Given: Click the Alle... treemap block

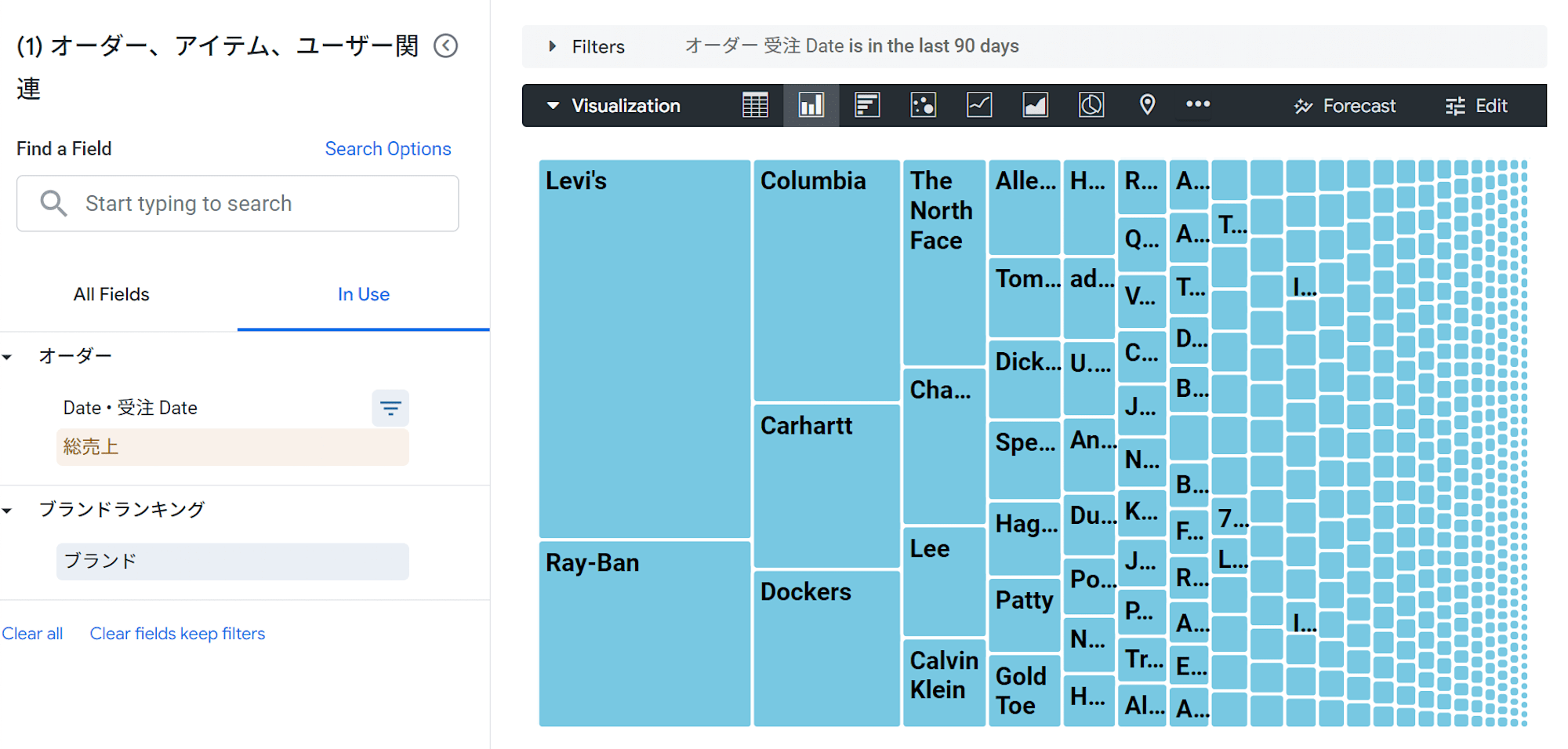Looking at the screenshot, I should point(1025,208).
